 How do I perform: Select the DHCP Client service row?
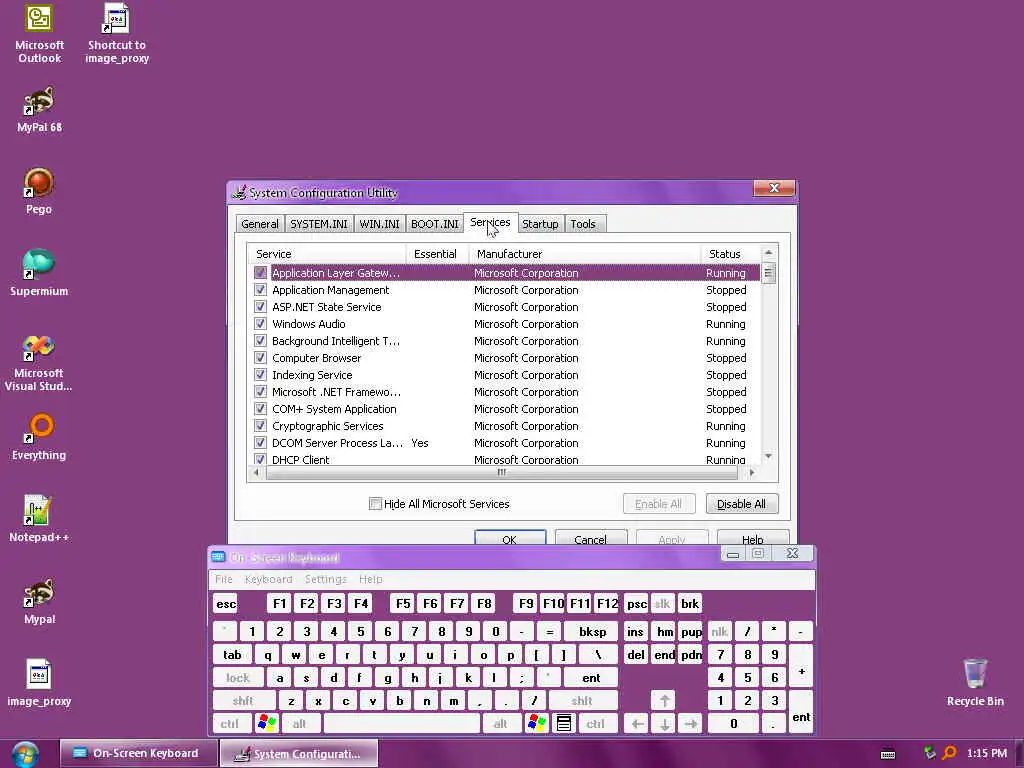click(505, 459)
